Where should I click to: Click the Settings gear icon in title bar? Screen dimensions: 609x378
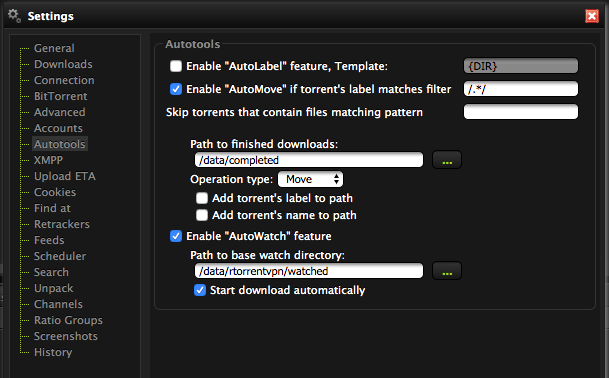pyautogui.click(x=14, y=16)
